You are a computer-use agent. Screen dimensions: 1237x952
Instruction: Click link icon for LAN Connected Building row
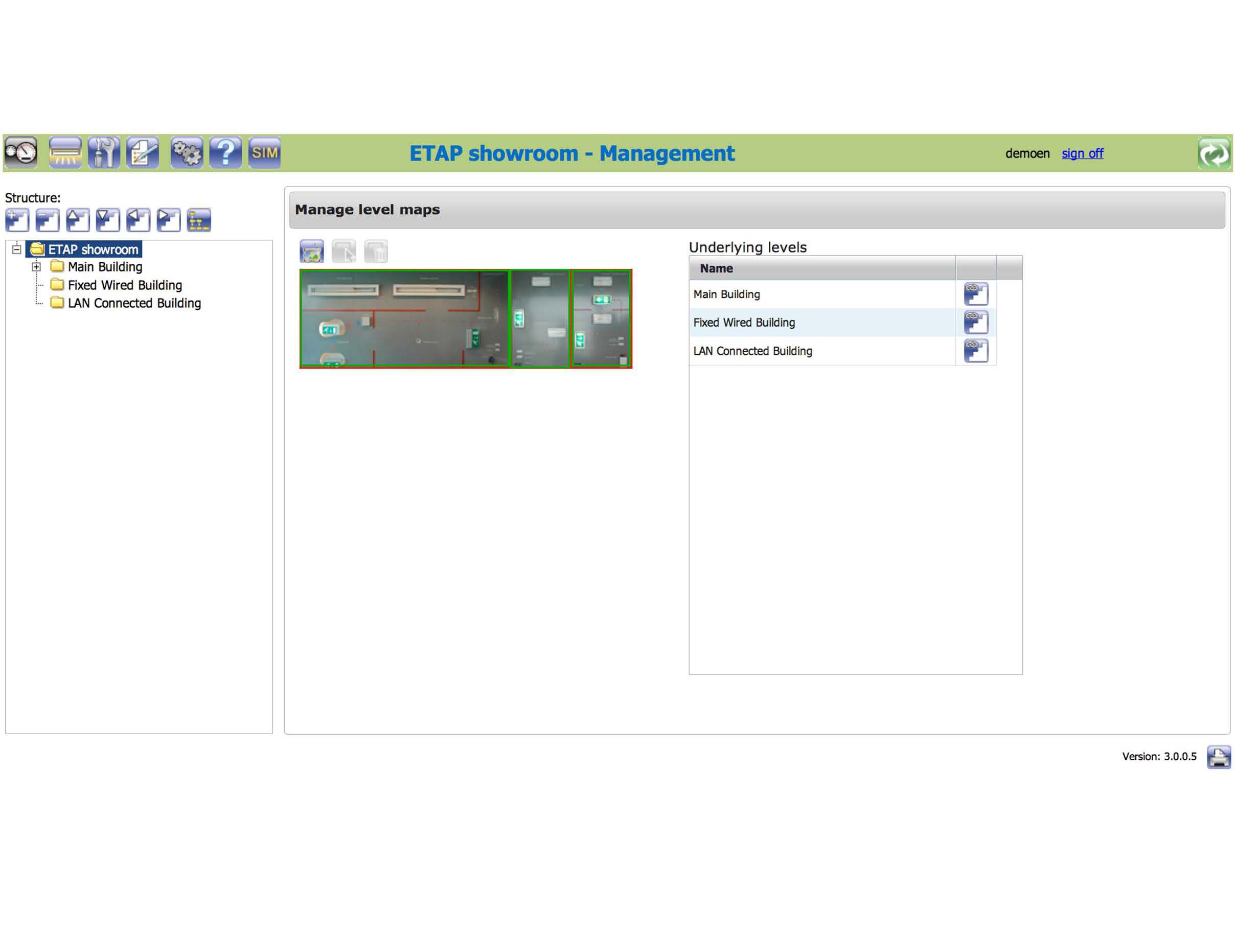(976, 351)
